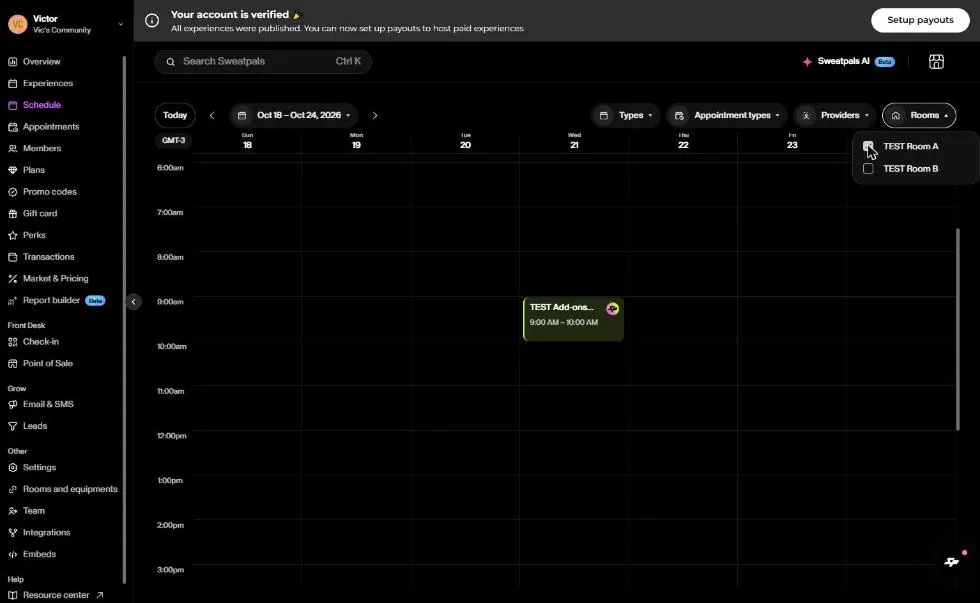Click the Settings gear icon

tap(12, 467)
